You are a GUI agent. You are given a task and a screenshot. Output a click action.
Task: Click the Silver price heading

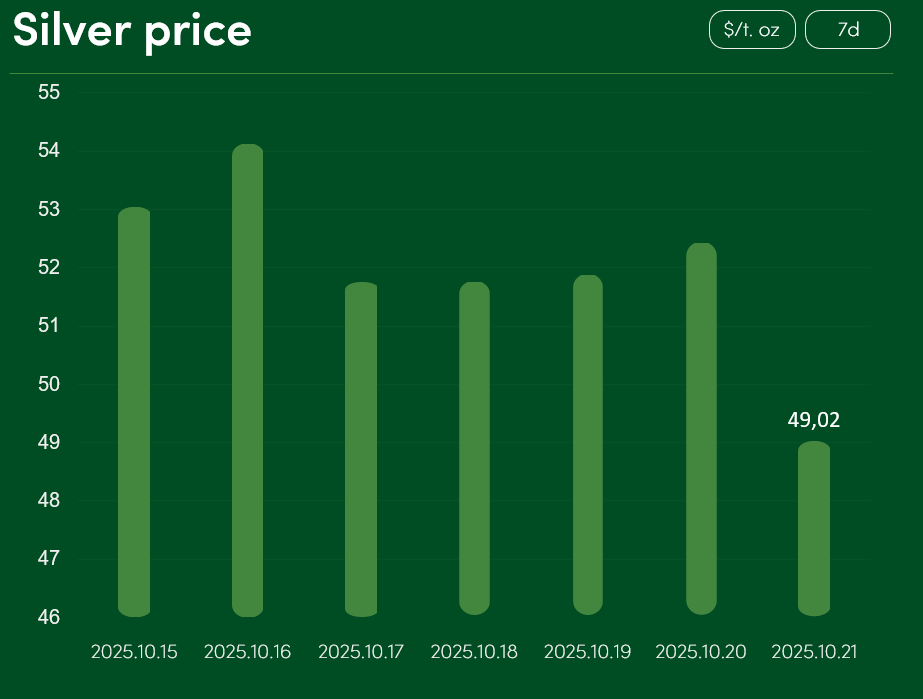[x=132, y=31]
